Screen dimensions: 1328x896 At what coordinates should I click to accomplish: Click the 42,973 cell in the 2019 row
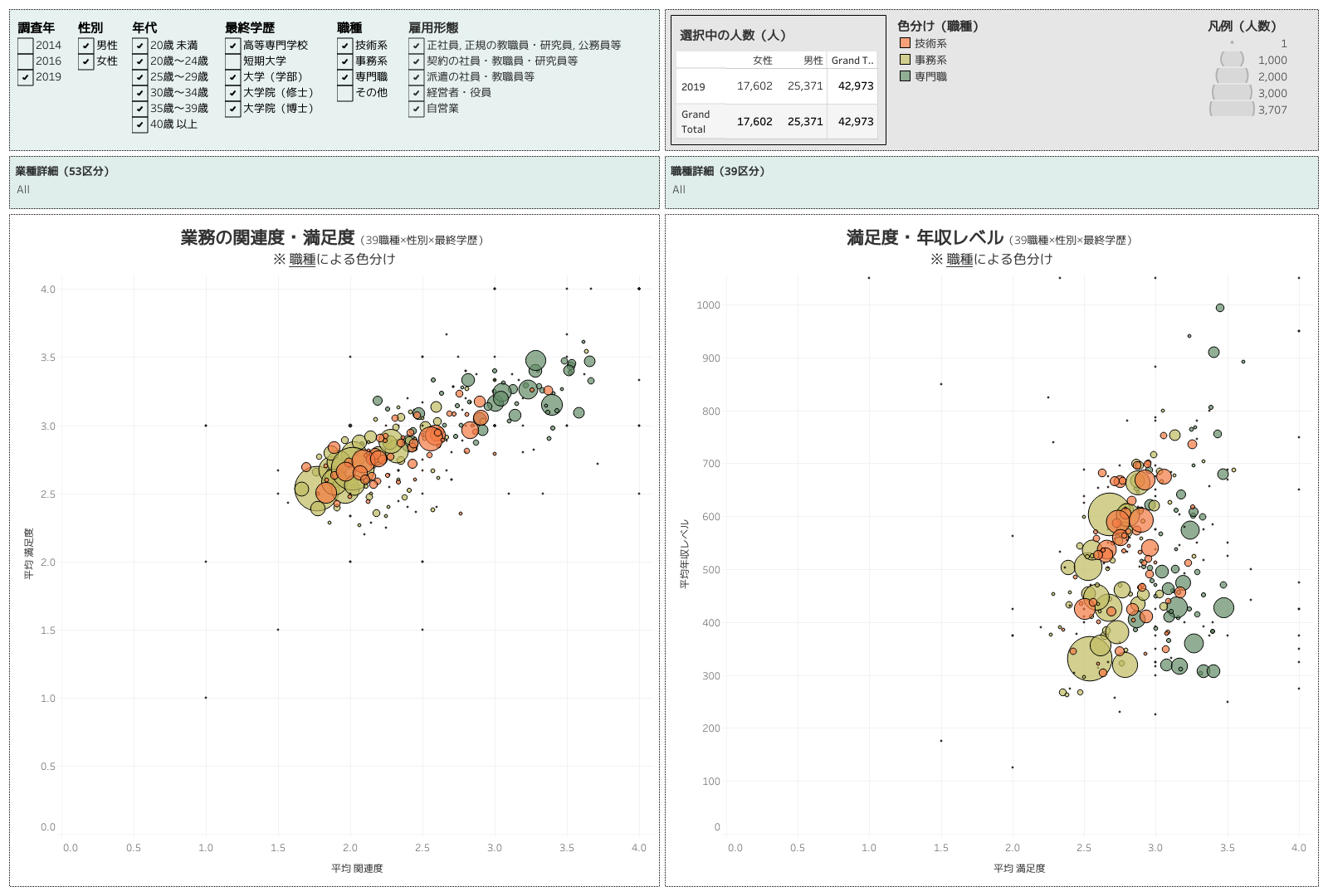pos(856,86)
